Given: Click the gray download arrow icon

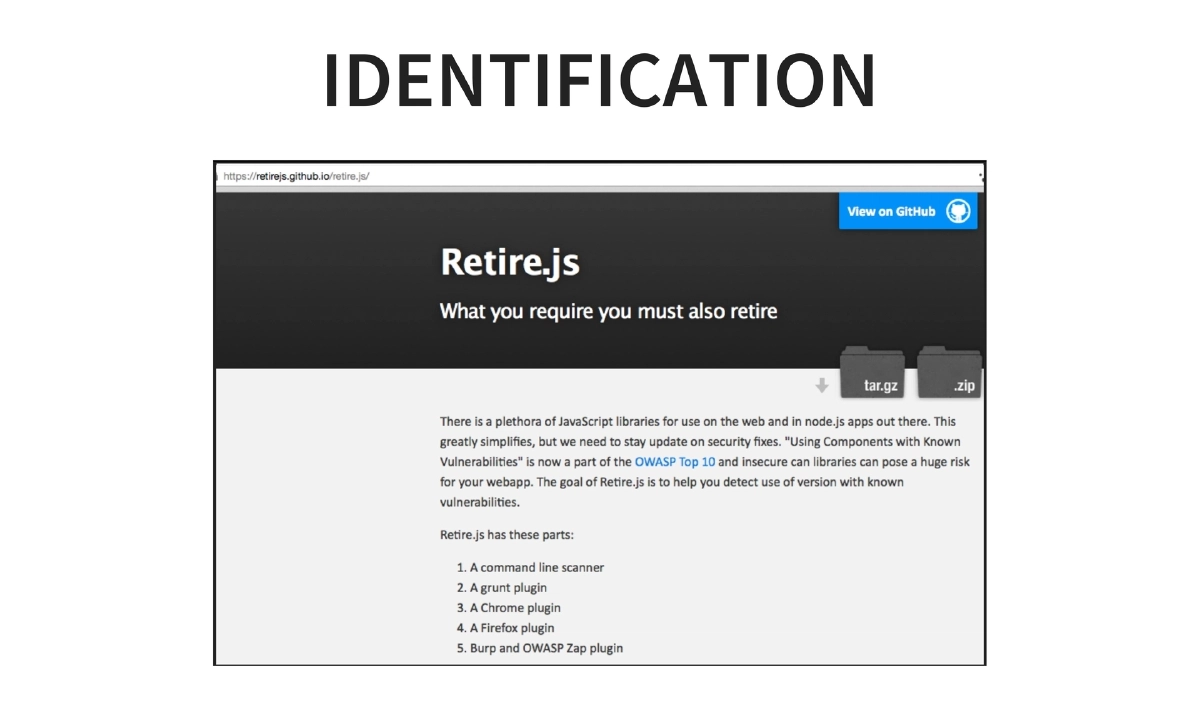Looking at the screenshot, I should (x=822, y=385).
